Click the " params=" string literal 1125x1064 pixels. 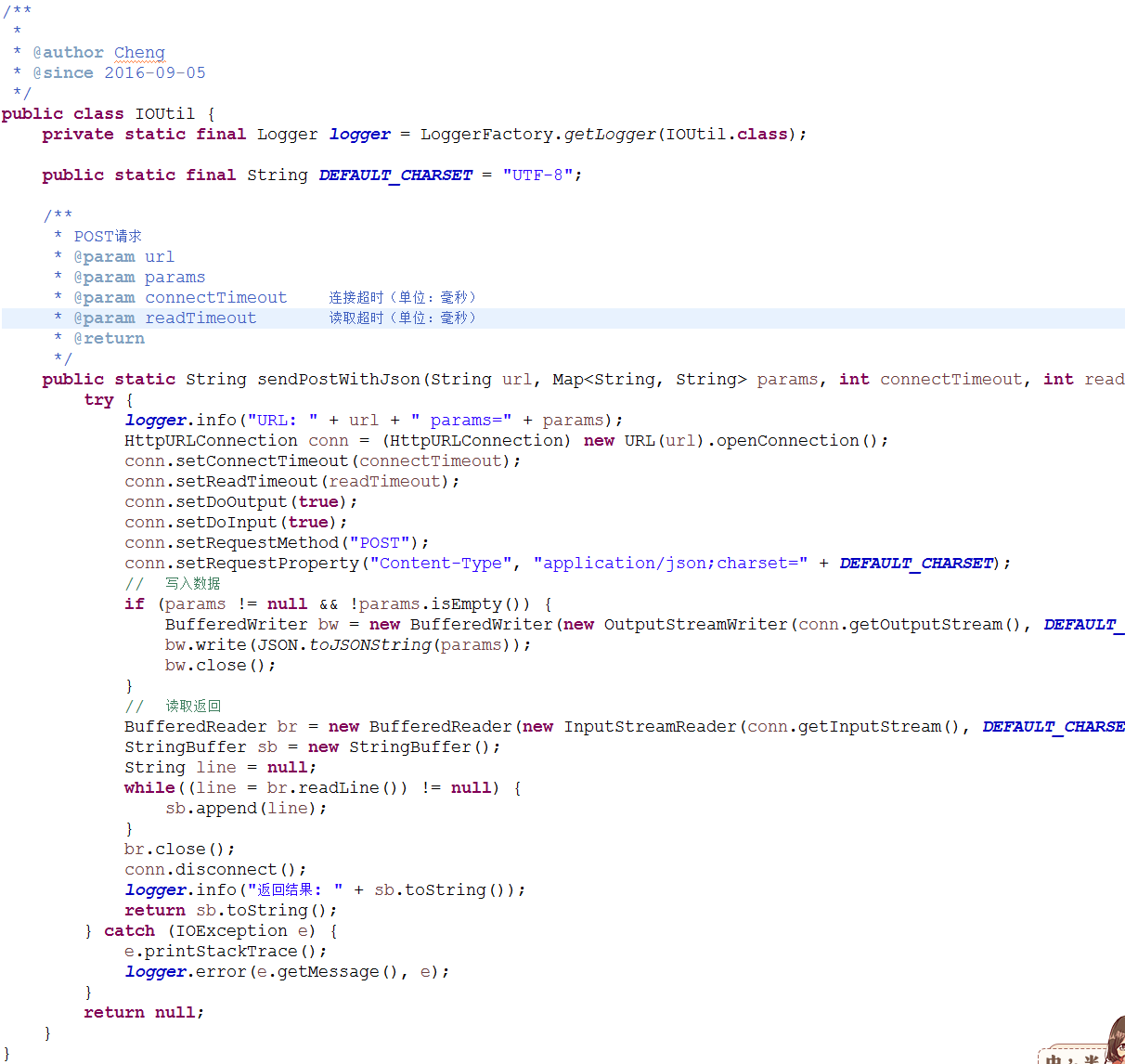click(x=461, y=421)
